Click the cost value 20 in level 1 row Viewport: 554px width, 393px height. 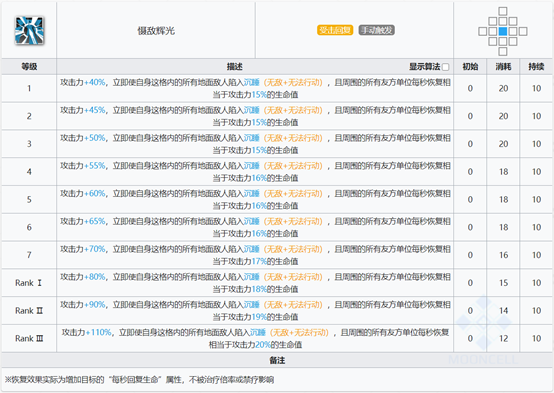point(503,88)
